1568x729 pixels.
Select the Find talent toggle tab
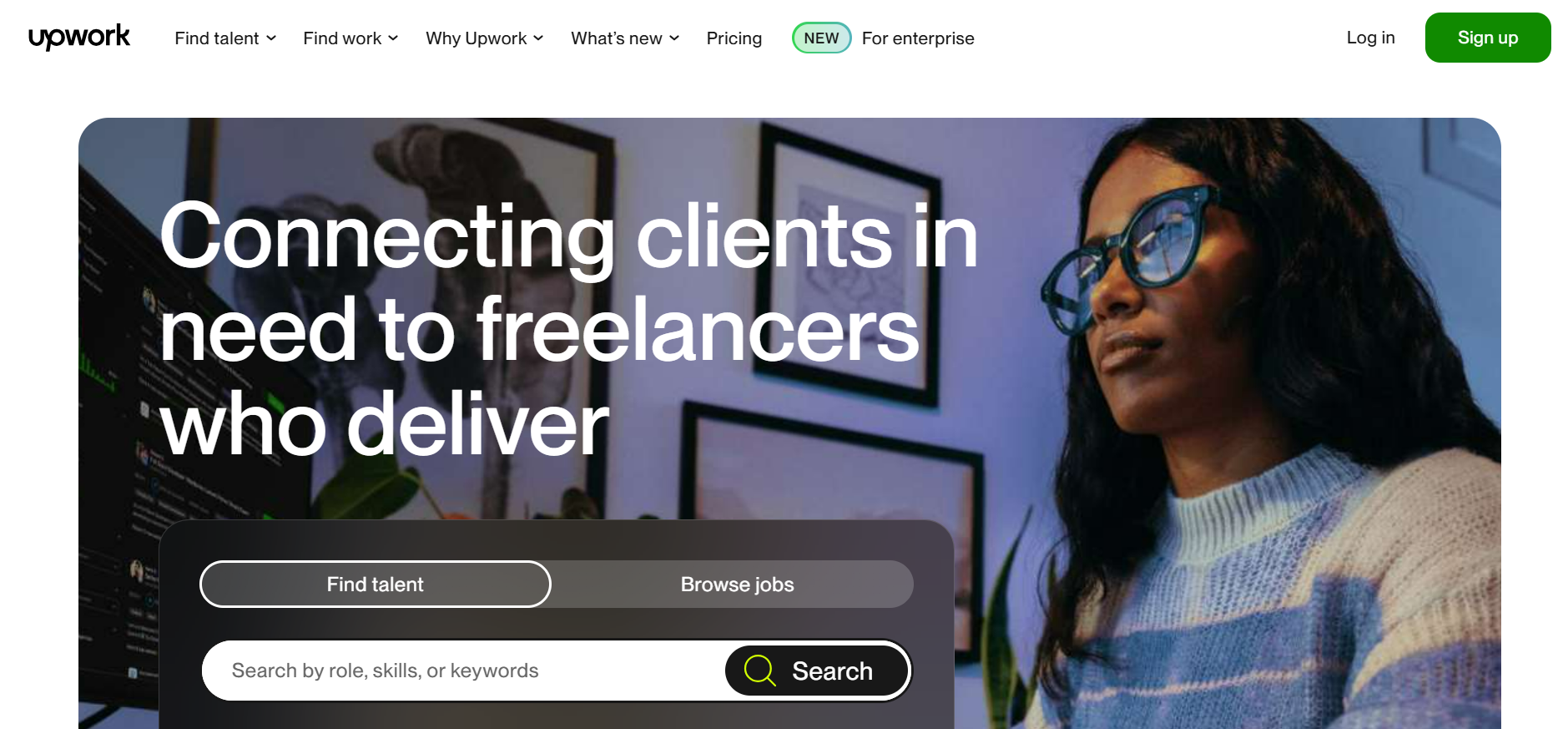pos(376,584)
